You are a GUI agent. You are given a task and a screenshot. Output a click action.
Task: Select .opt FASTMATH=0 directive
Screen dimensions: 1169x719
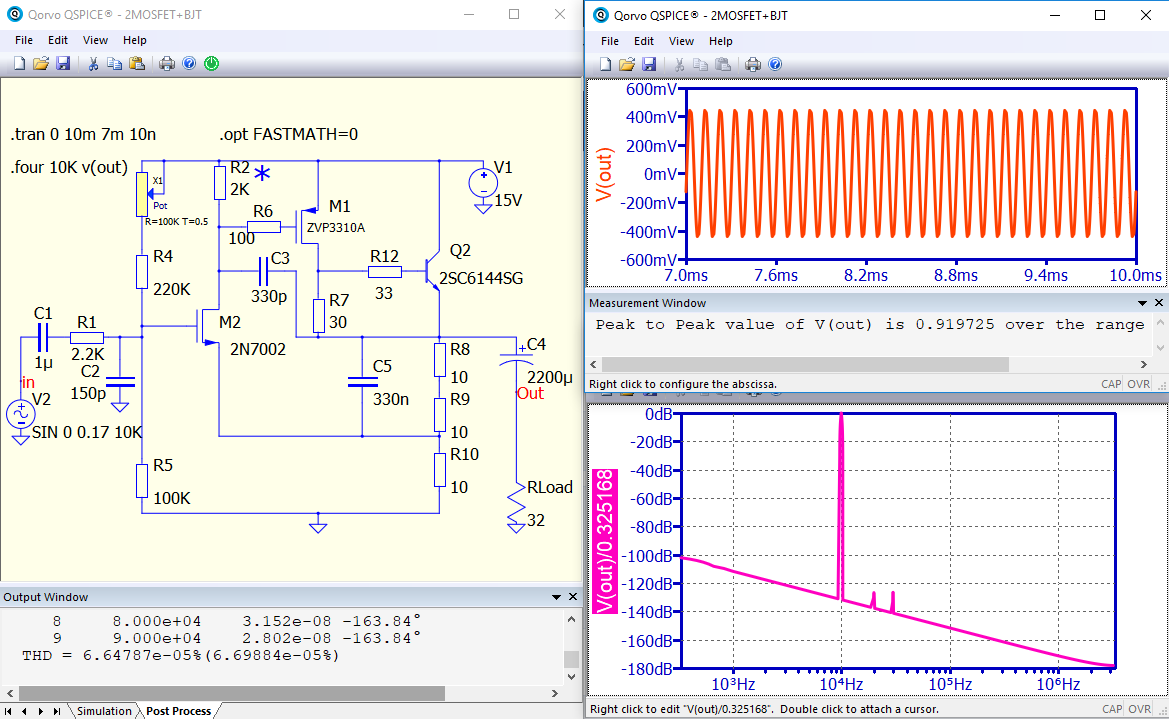(289, 135)
